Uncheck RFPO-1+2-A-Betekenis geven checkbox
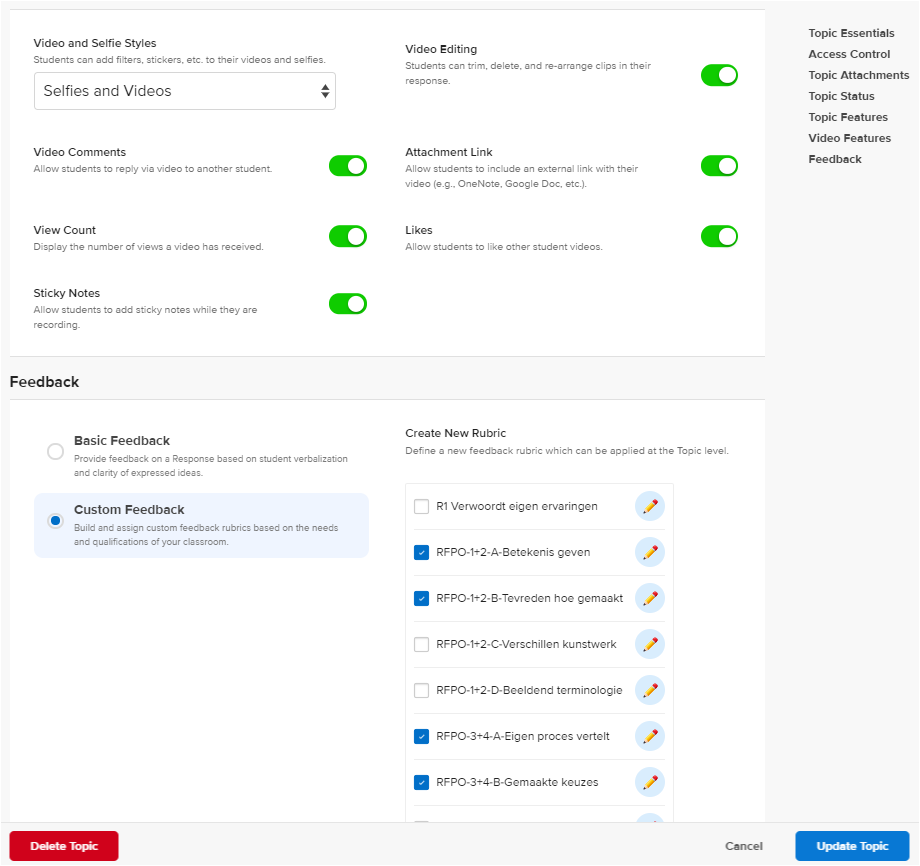This screenshot has width=920, height=866. [x=422, y=552]
